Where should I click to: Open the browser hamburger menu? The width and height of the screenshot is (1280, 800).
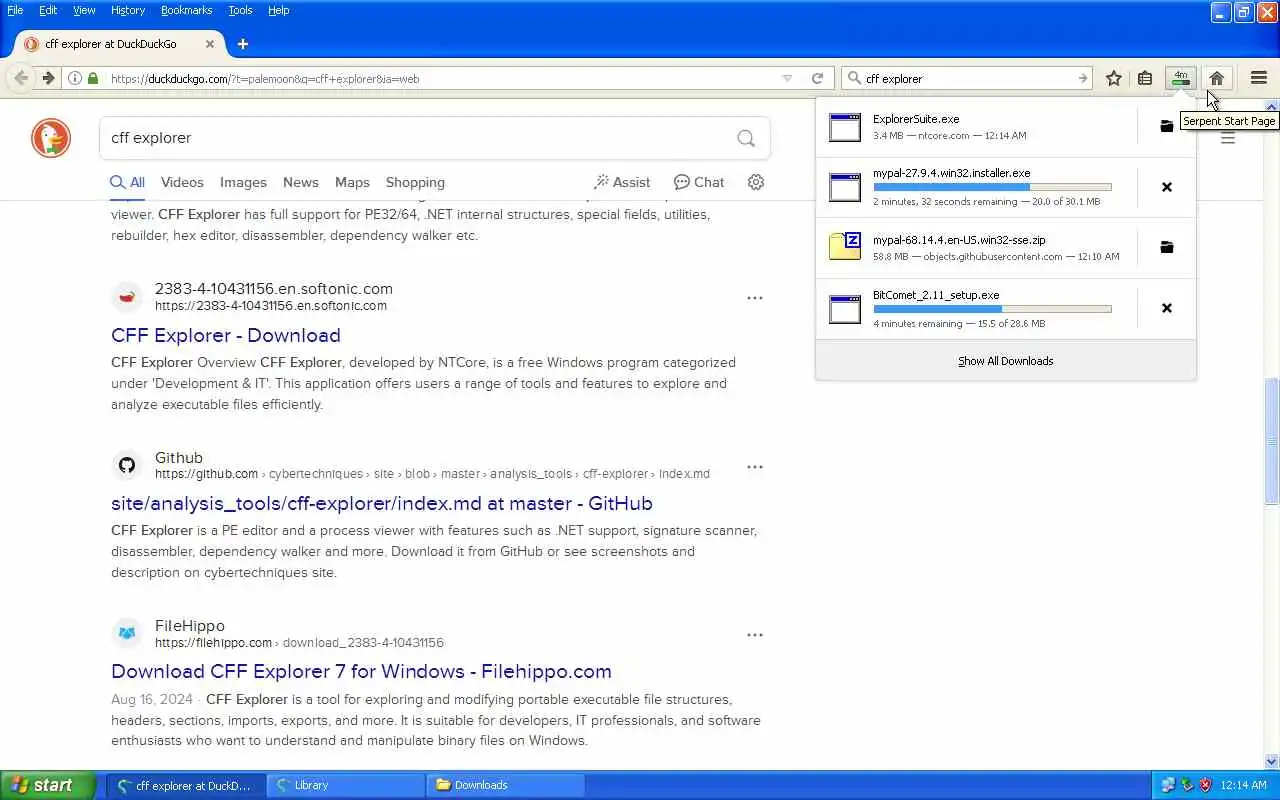[x=1259, y=78]
